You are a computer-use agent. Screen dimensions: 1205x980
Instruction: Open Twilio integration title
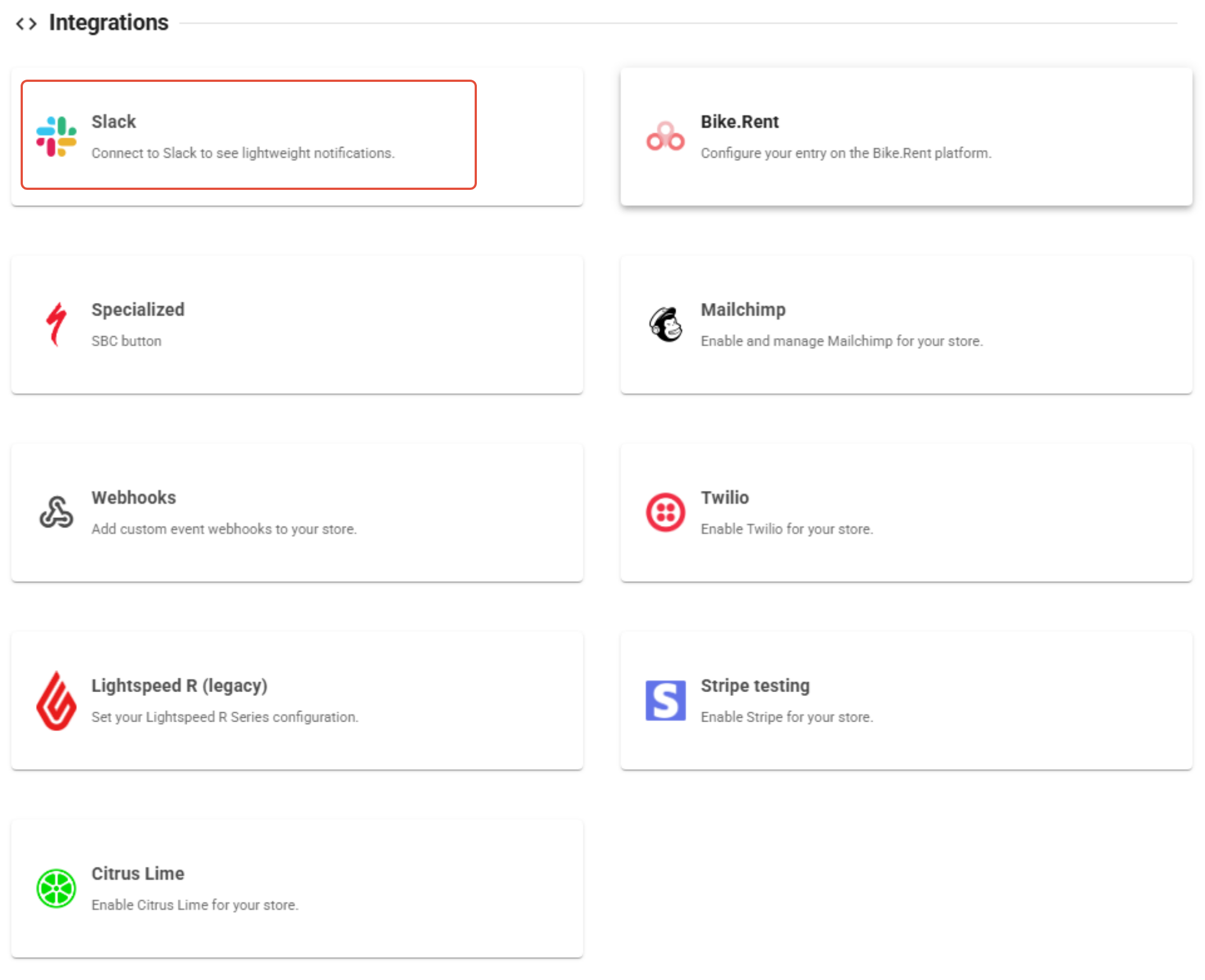[x=724, y=497]
